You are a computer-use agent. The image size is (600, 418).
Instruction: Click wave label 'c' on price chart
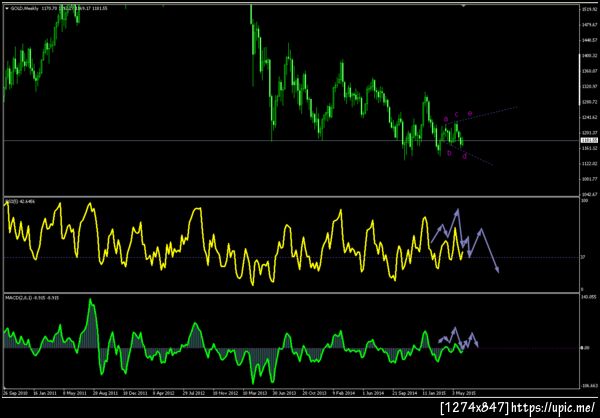pyautogui.click(x=456, y=114)
